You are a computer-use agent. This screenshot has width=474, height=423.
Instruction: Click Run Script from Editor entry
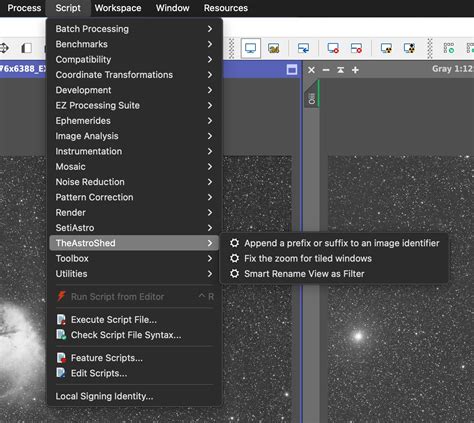(x=134, y=297)
